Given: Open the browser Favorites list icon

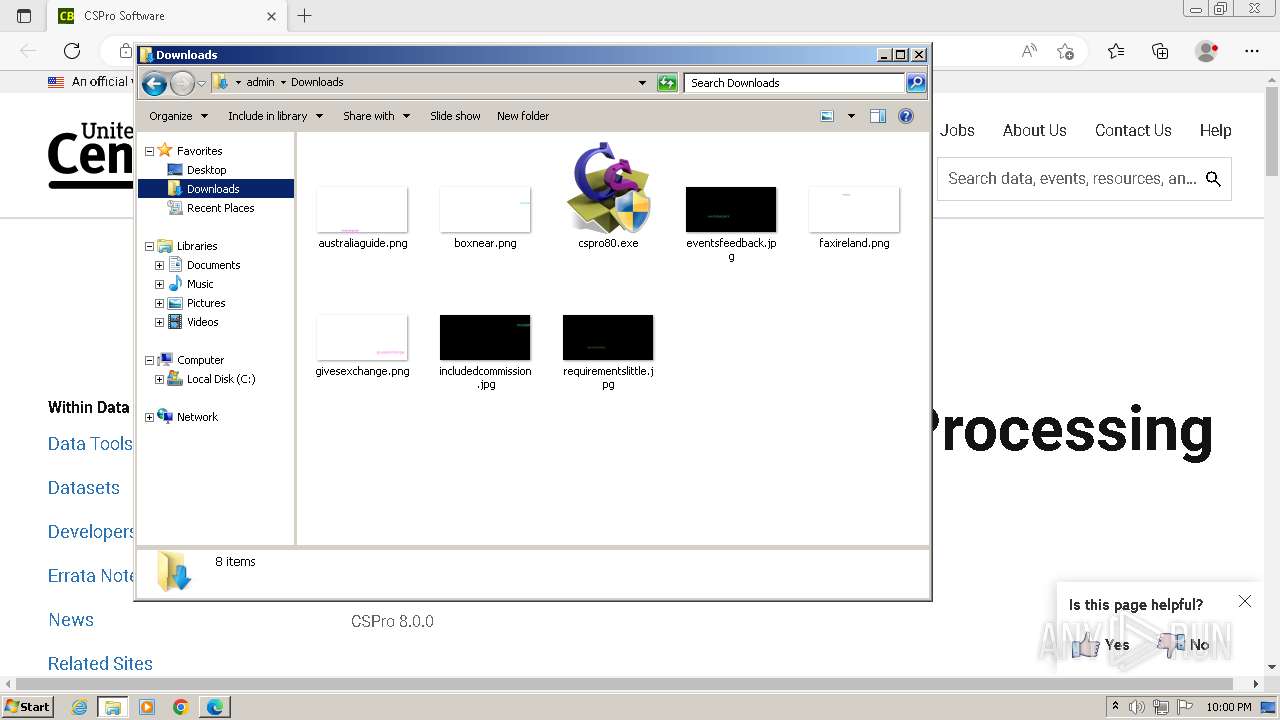Looking at the screenshot, I should 1116,51.
